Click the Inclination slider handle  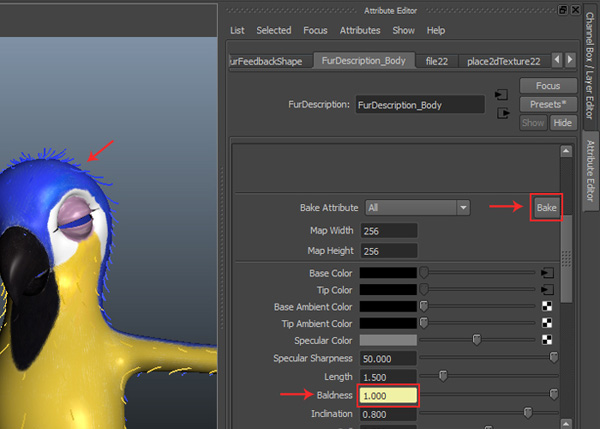coord(528,413)
